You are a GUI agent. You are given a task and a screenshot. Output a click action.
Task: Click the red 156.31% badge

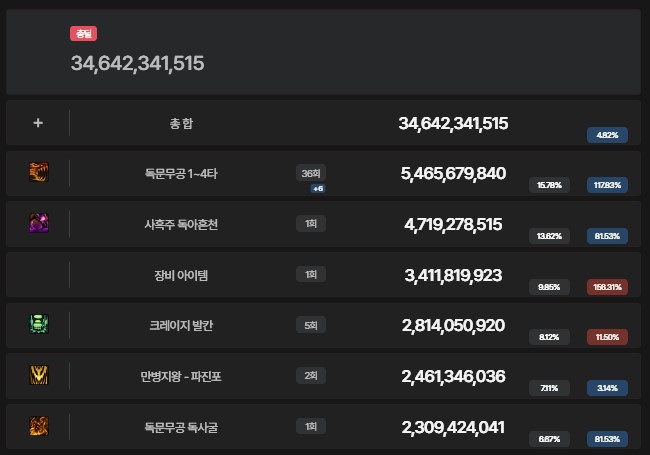pyautogui.click(x=608, y=286)
